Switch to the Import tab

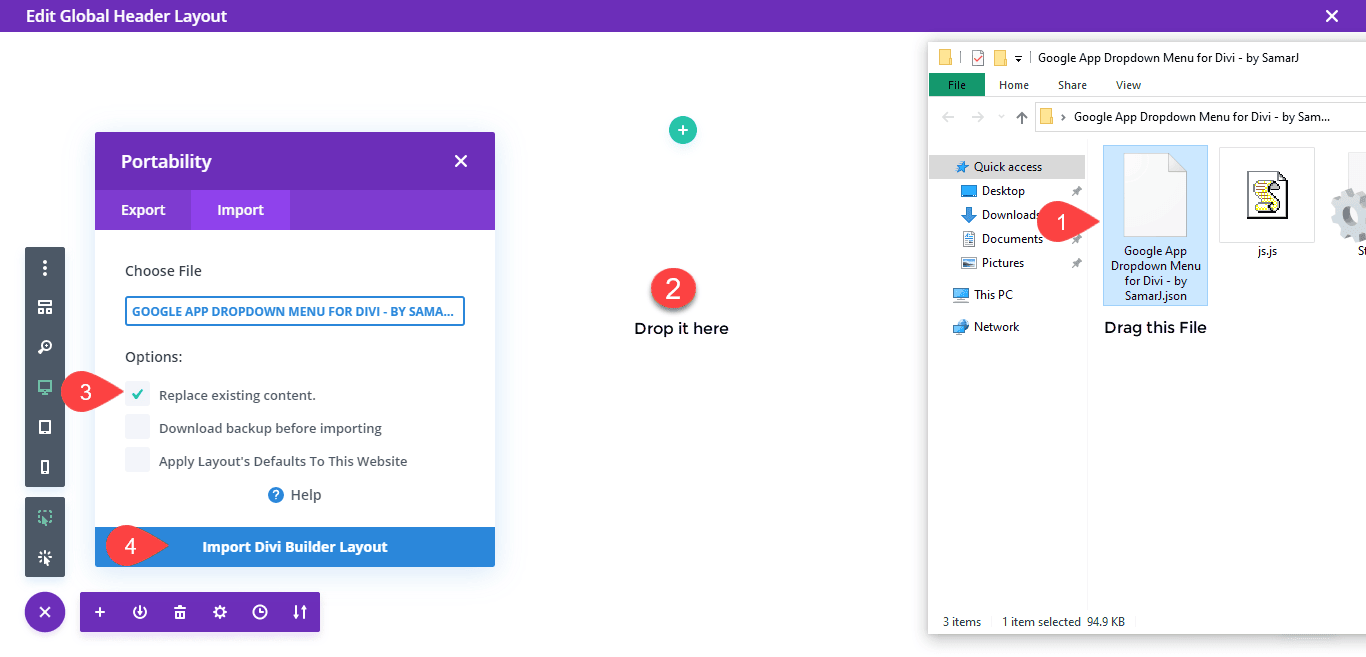(241, 210)
